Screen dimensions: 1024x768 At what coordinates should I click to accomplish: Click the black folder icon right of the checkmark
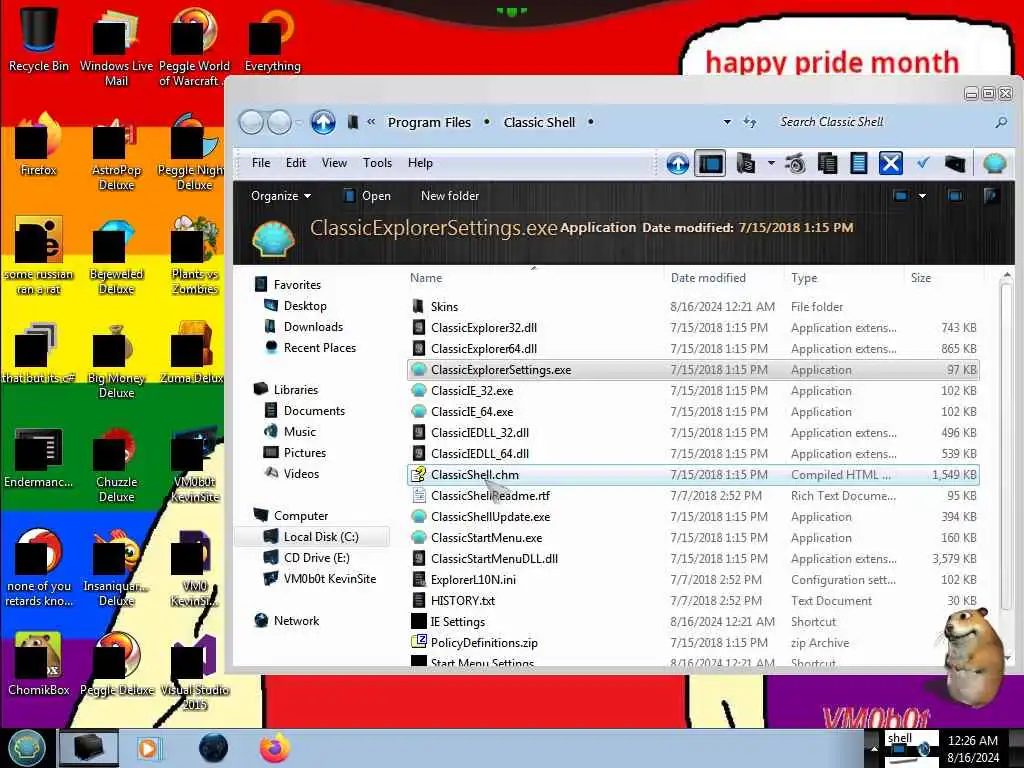955,163
